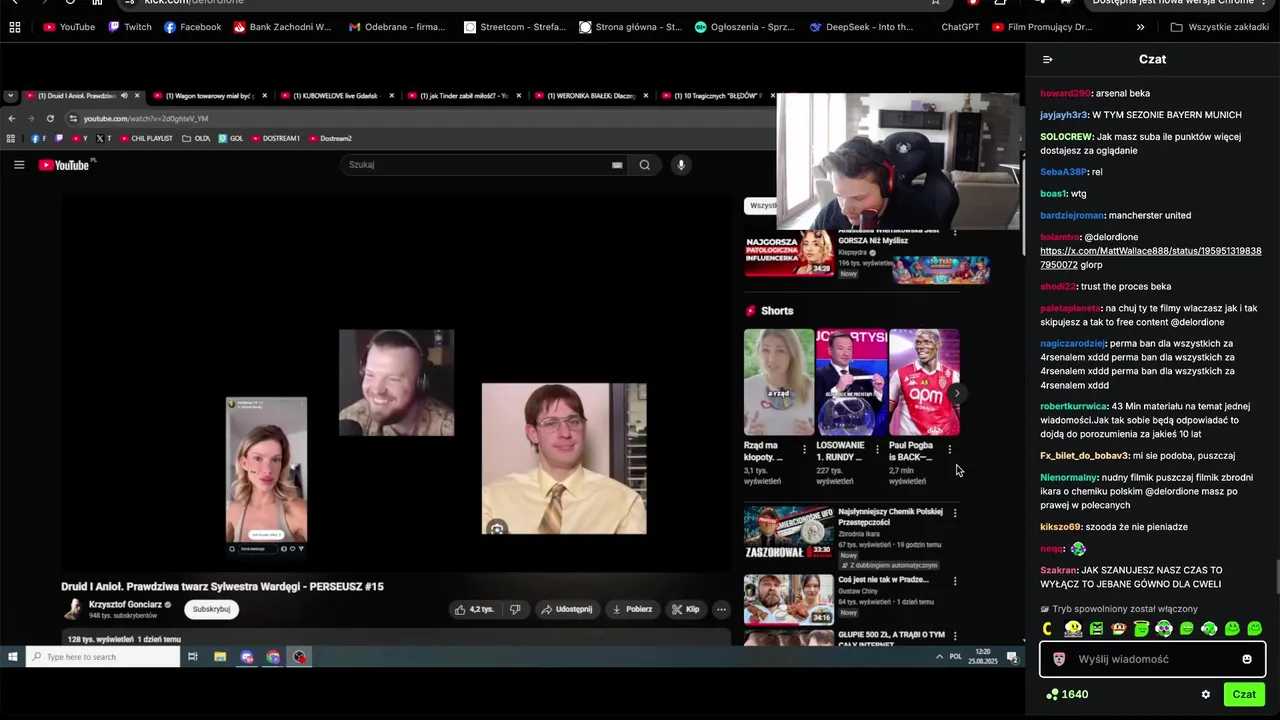Image resolution: width=1280 pixels, height=720 pixels.
Task: Open SOLOCREW username in chat
Action: [1066, 136]
